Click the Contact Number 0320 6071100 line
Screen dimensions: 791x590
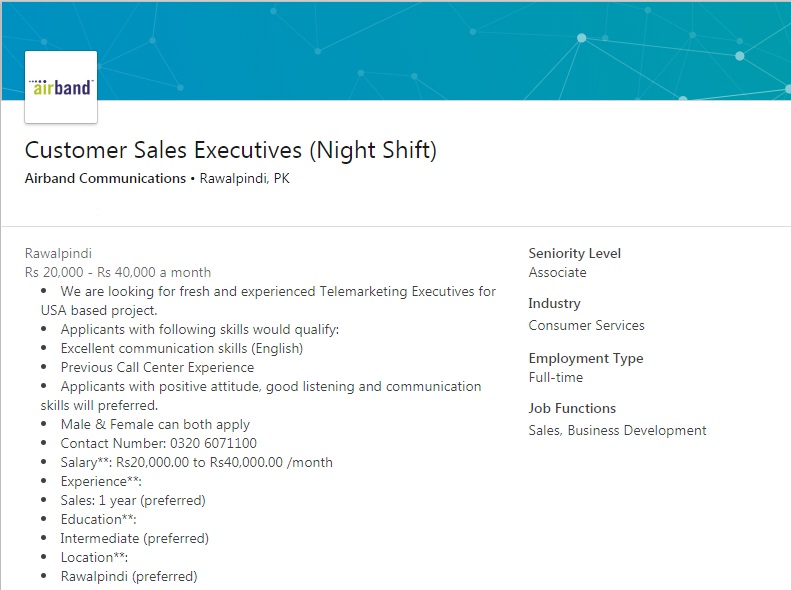click(158, 443)
